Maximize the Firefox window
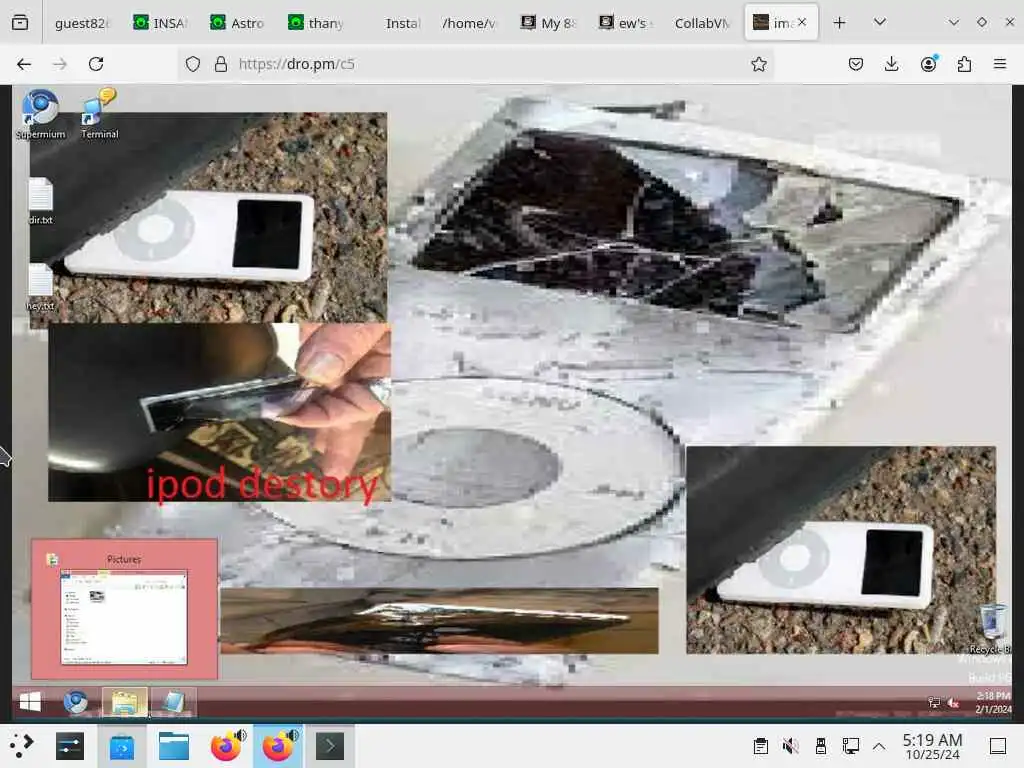 982,22
